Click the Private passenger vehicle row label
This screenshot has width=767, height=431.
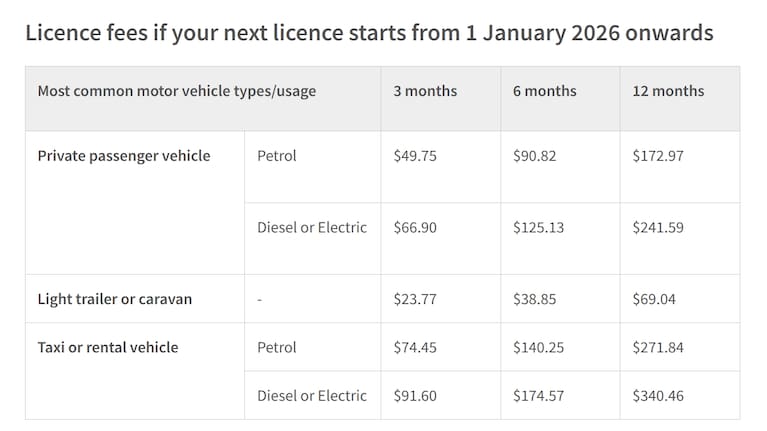[124, 156]
